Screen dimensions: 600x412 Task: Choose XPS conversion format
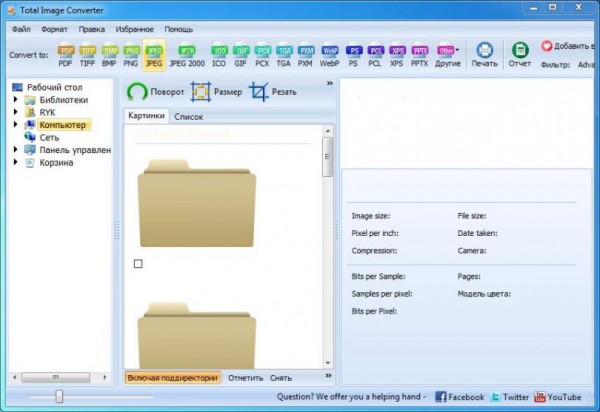tap(396, 55)
